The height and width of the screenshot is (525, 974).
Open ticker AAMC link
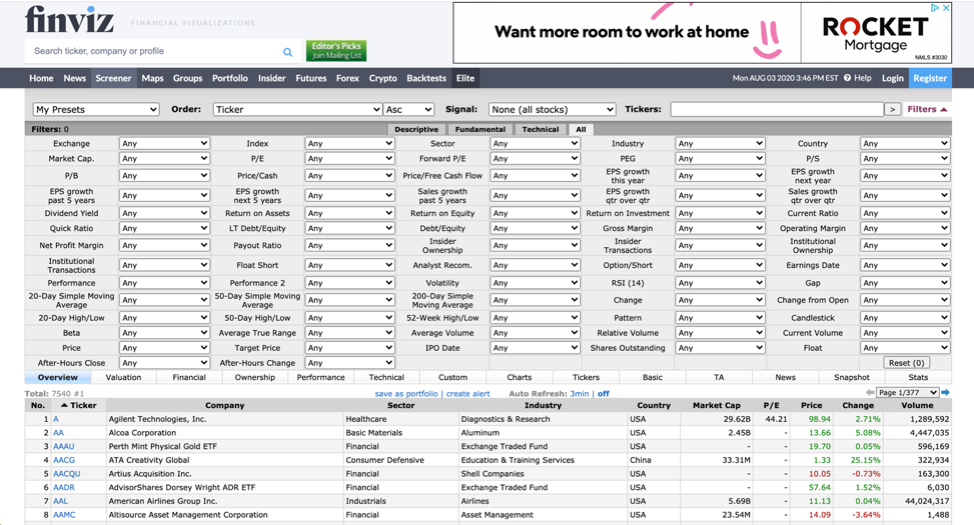(x=64, y=514)
